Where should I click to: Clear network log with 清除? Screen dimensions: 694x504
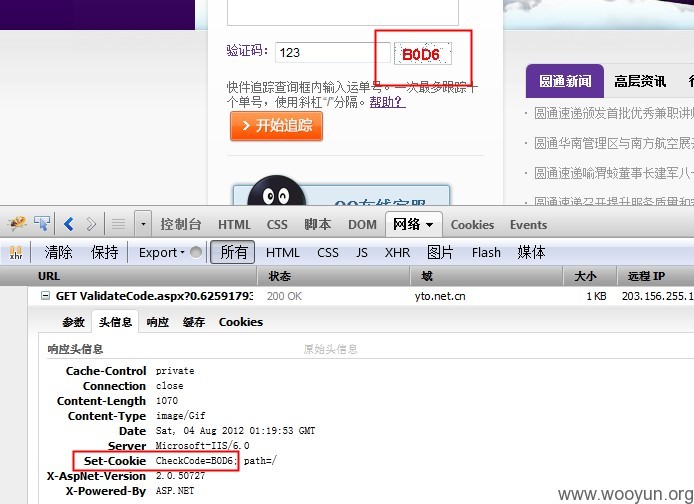tap(58, 253)
